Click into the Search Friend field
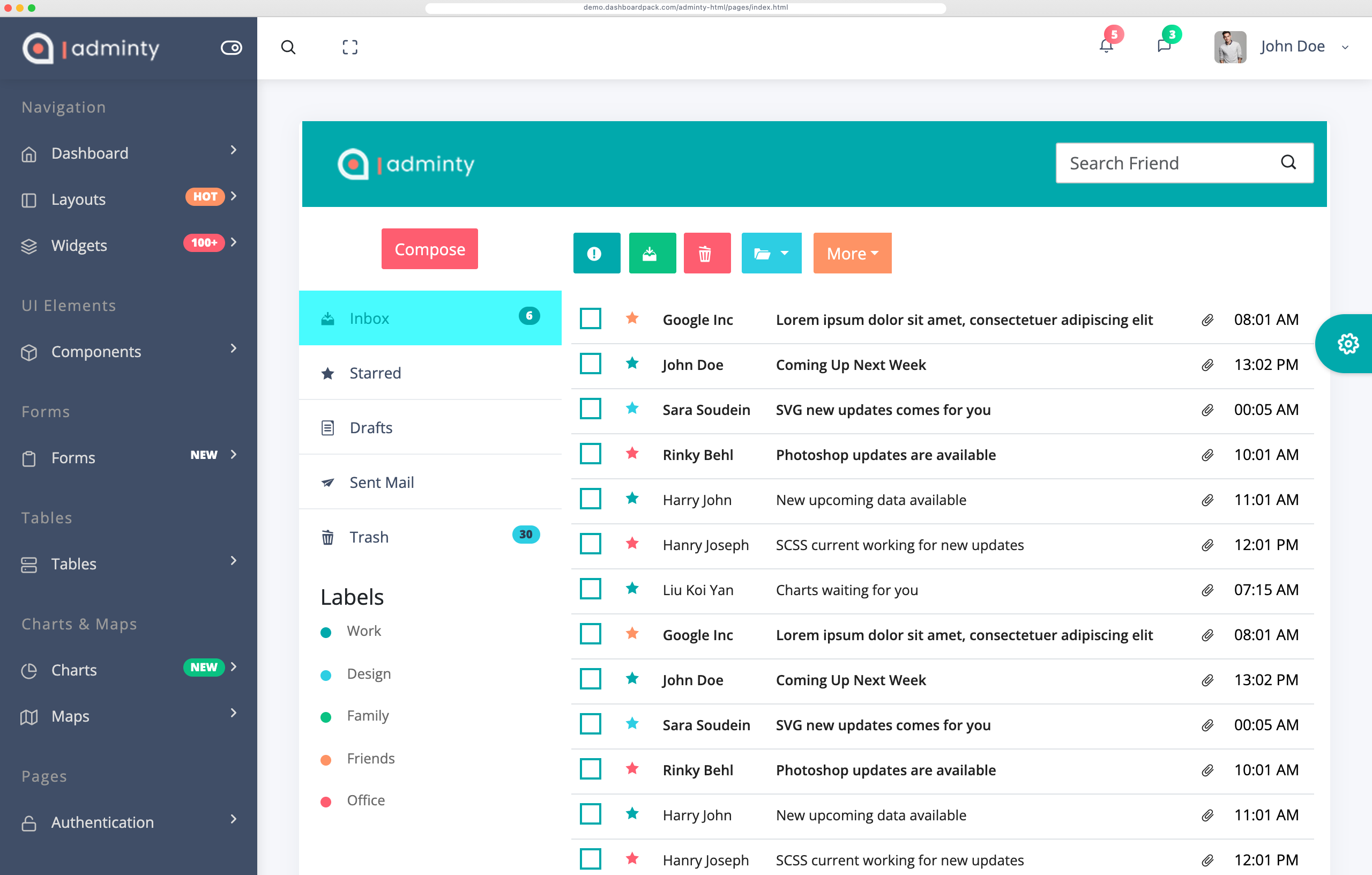The width and height of the screenshot is (1372, 875). tap(1184, 163)
